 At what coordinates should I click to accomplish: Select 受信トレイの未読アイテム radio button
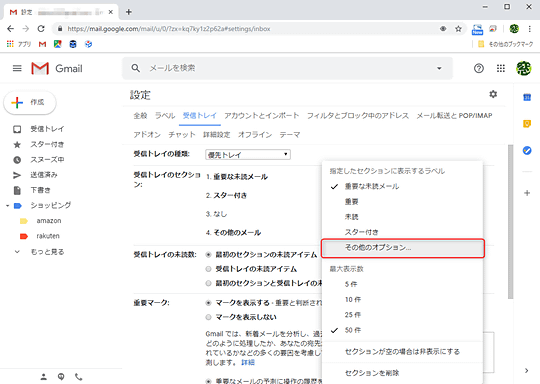[208, 269]
